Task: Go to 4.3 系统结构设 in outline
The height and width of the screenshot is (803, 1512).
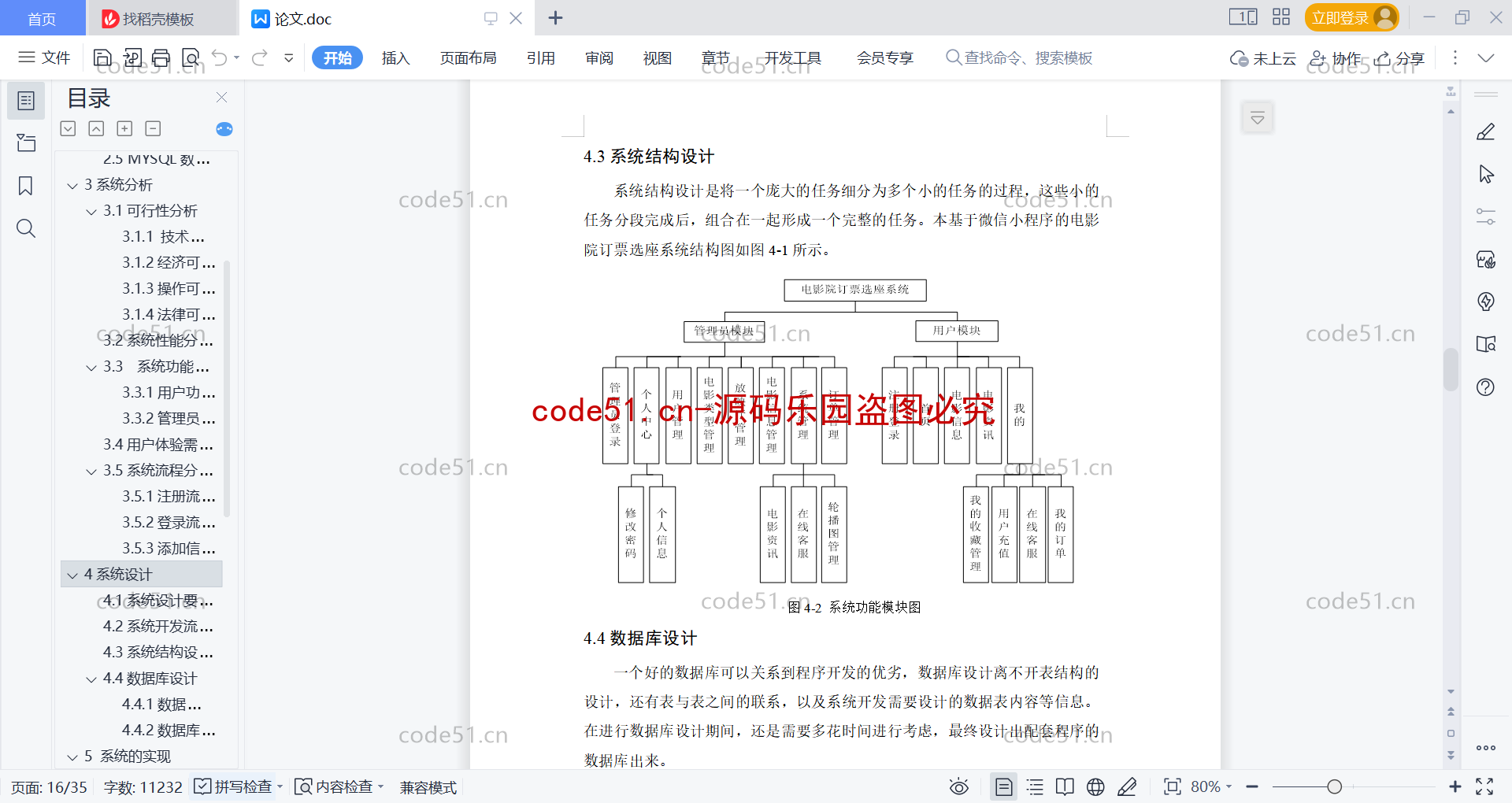Action: click(x=157, y=652)
